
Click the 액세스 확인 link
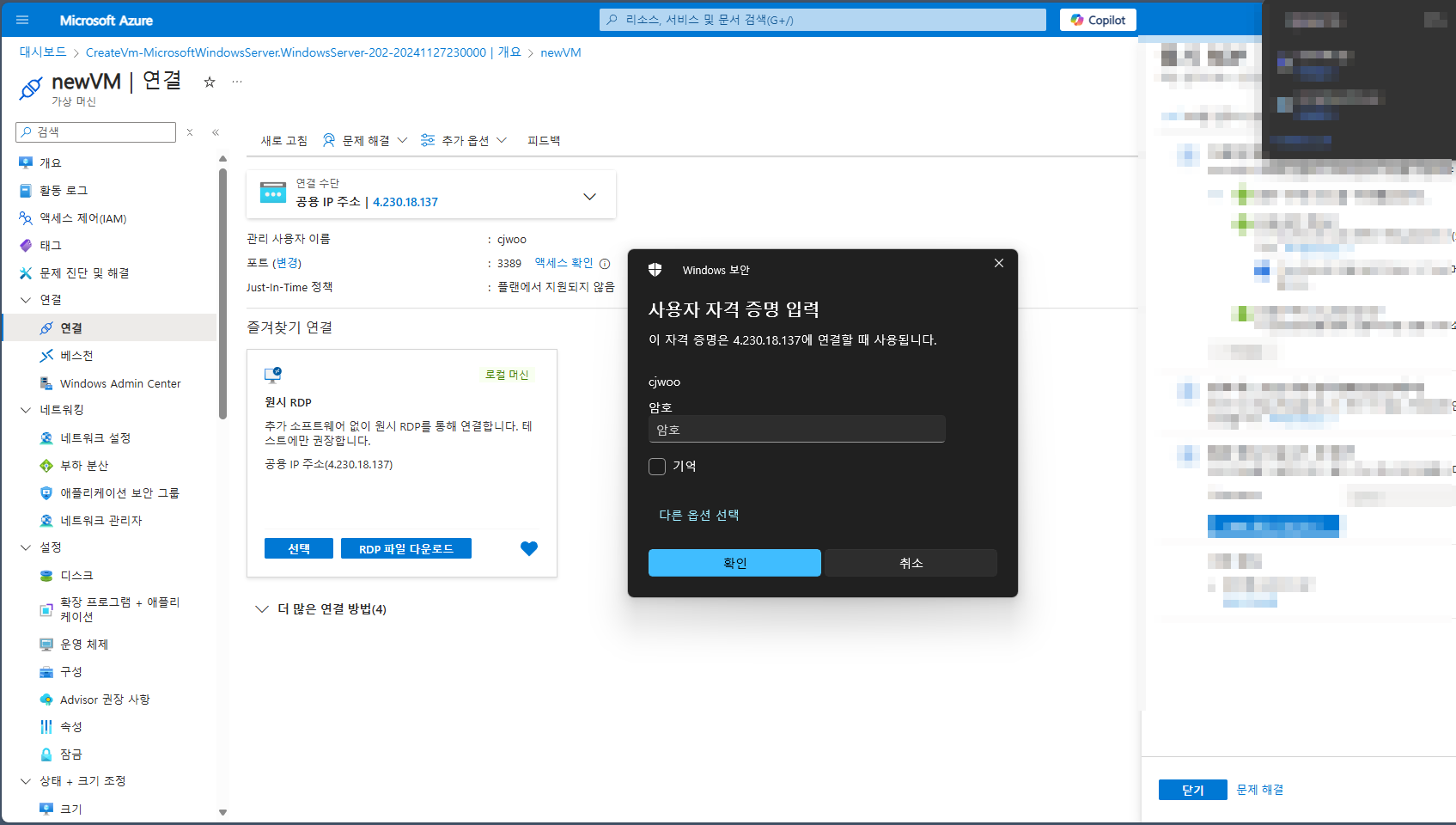click(564, 263)
